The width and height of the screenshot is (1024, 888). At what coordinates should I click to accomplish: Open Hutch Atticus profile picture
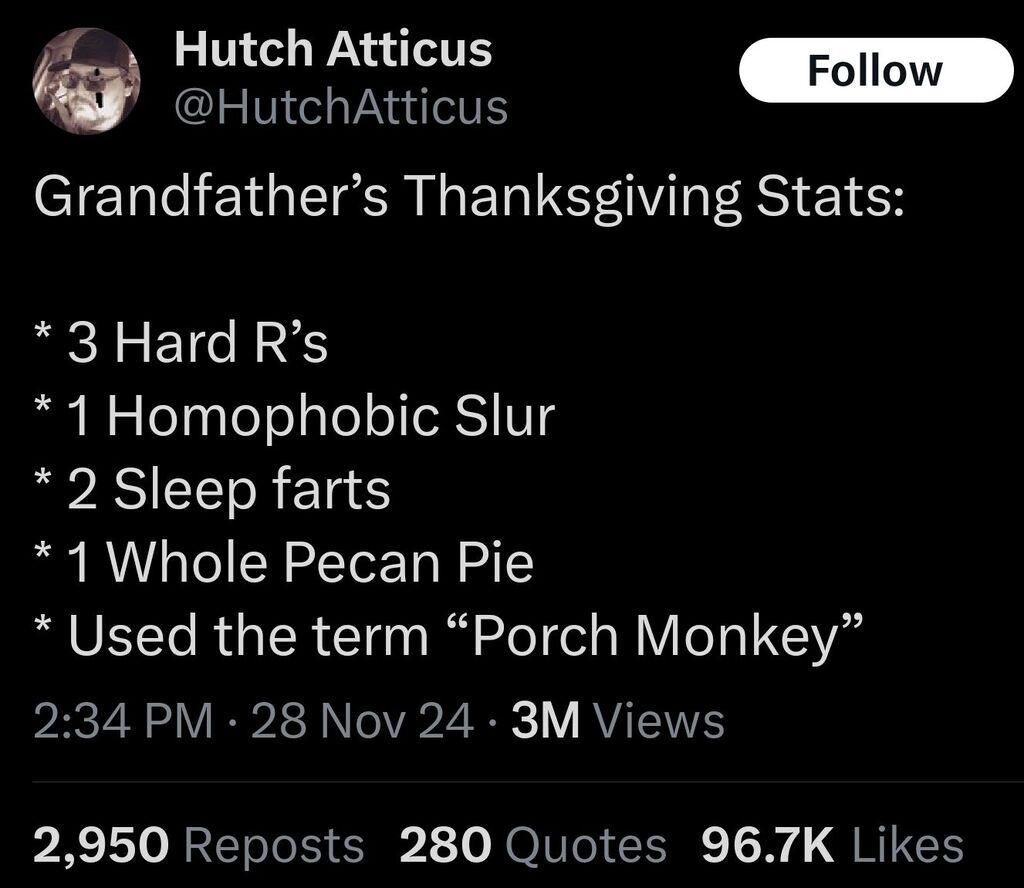coord(84,80)
